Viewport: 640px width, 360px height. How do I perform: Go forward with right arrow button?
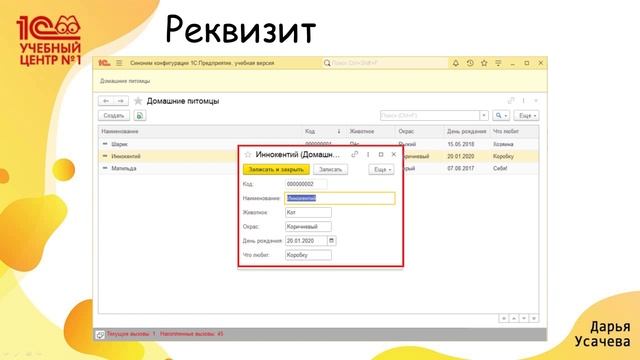[121, 101]
